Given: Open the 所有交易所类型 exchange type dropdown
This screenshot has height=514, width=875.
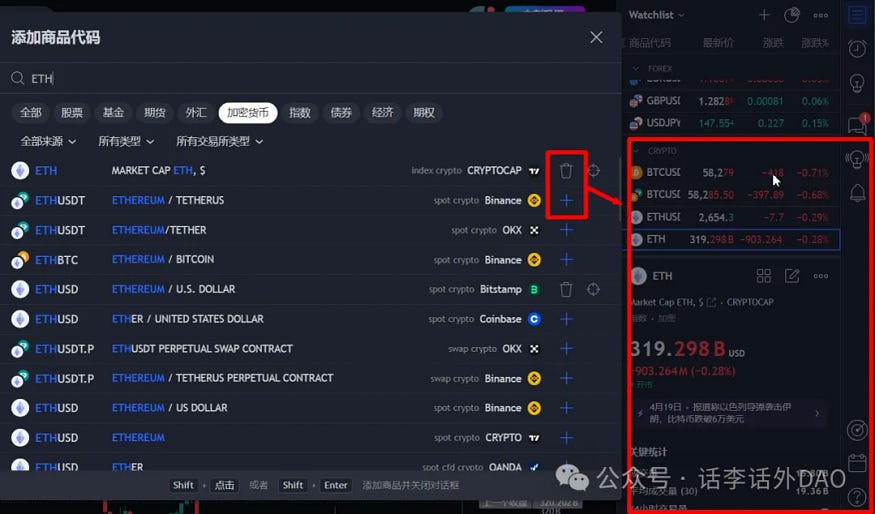Looking at the screenshot, I should pyautogui.click(x=219, y=142).
